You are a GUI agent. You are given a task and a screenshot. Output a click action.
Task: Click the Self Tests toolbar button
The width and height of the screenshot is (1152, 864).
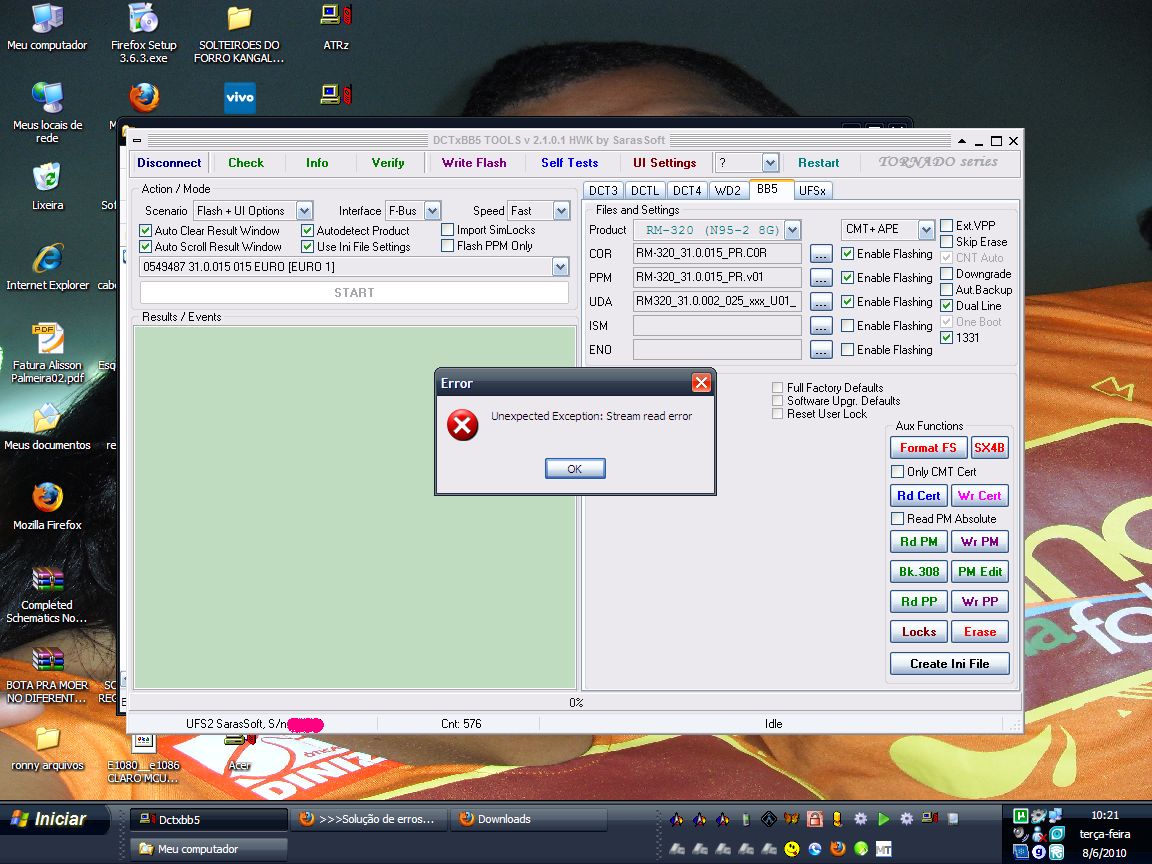[x=569, y=163]
